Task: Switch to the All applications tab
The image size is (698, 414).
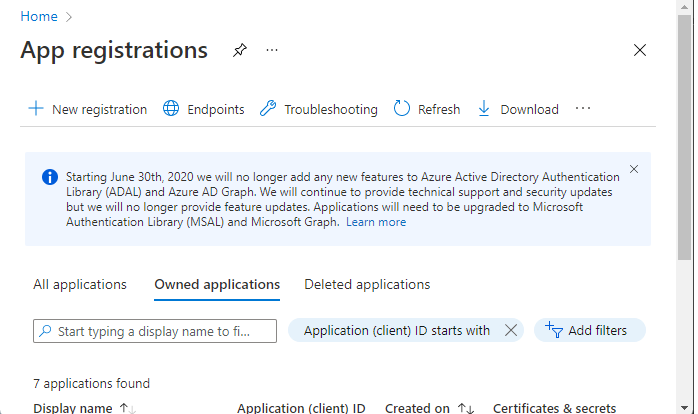Action: coord(80,284)
